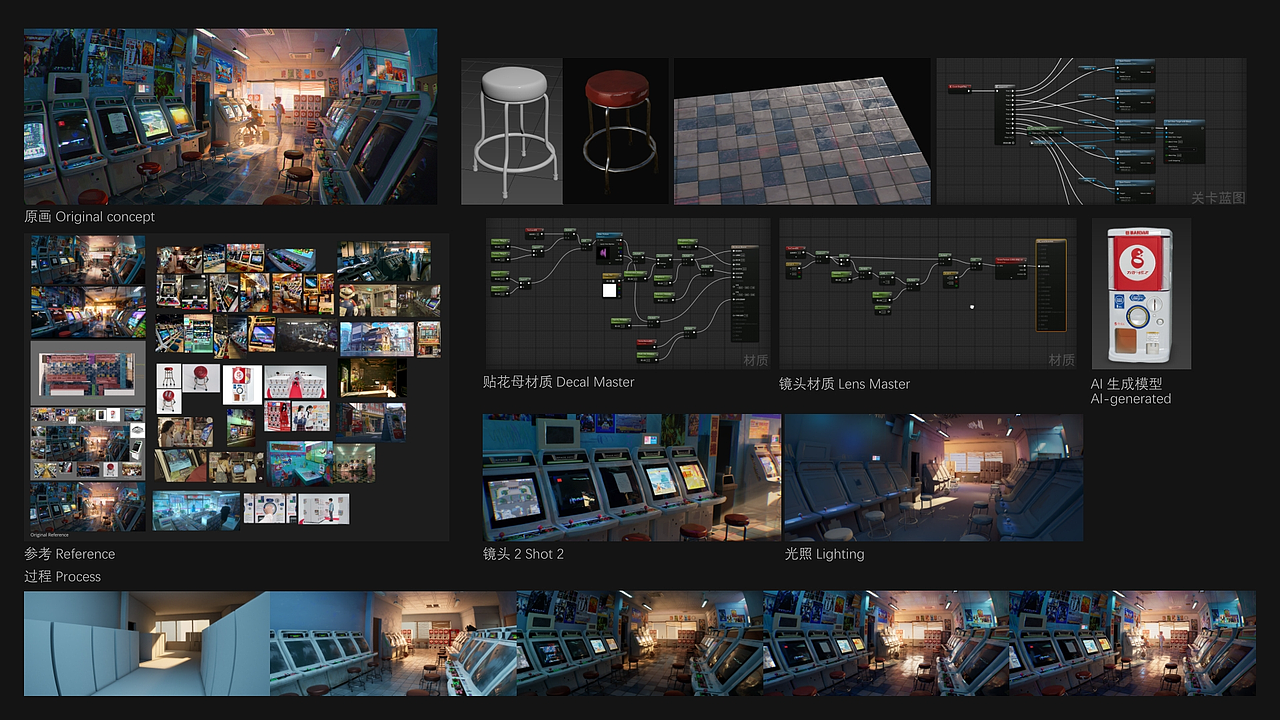Select the orange-outlined output node in Lens Master

tap(1050, 285)
